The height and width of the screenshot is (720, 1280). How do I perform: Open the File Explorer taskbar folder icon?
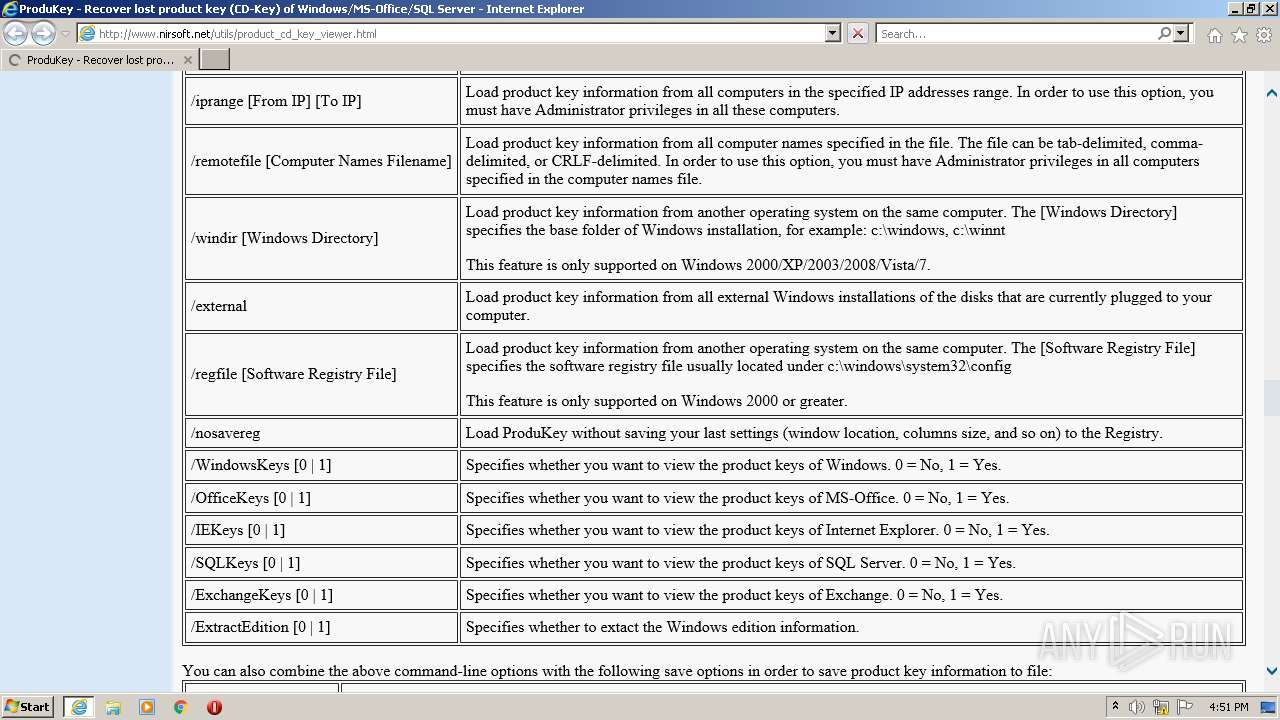113,707
